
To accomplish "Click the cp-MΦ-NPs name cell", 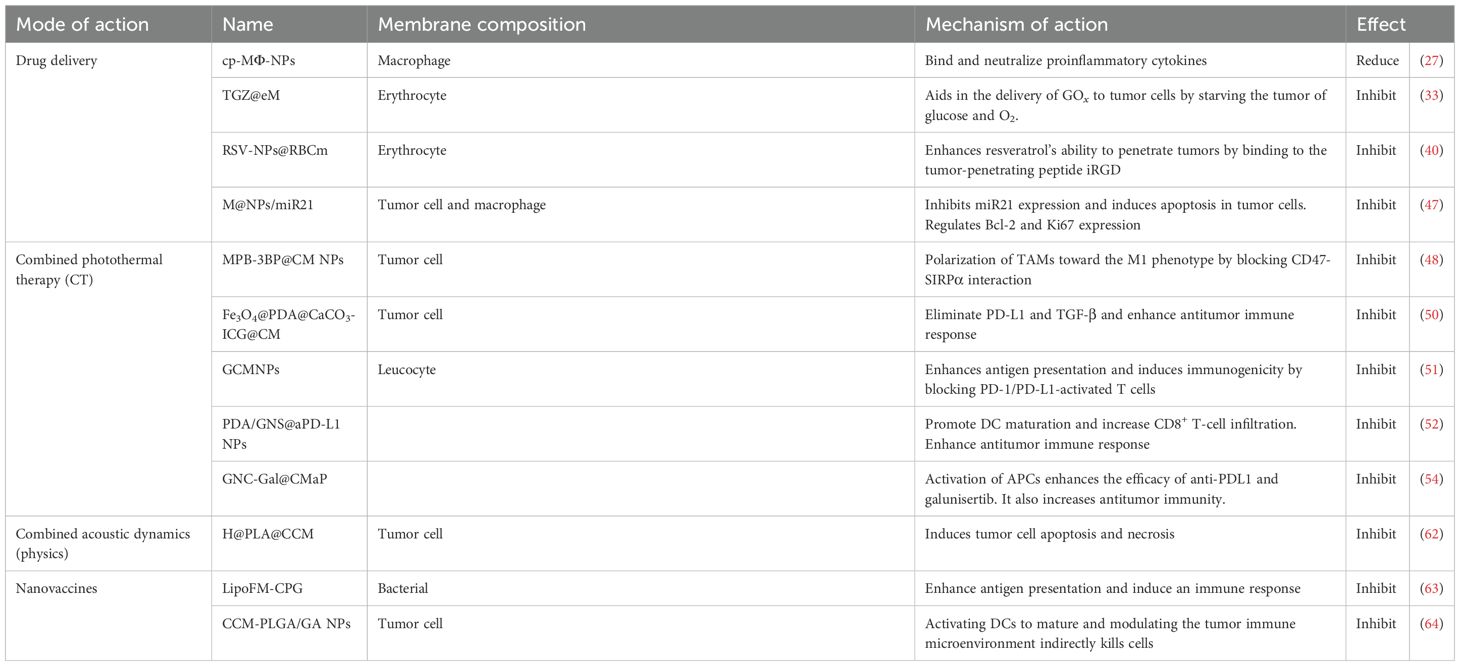I will coord(259,61).
